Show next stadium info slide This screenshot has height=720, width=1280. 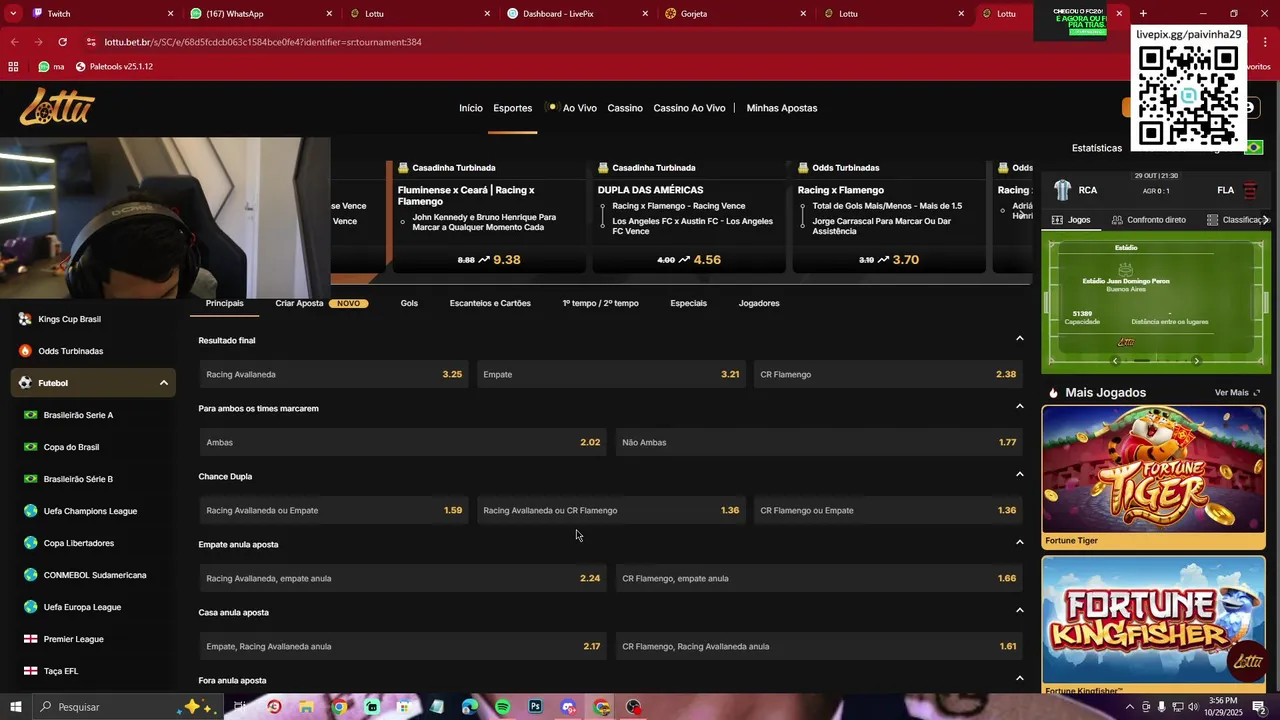(1196, 361)
